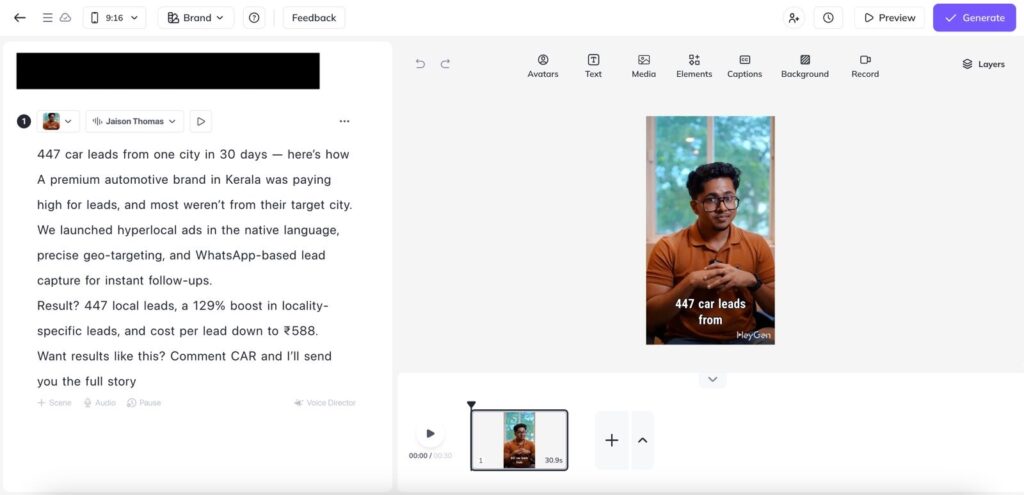Click the Feedback button

pos(314,18)
